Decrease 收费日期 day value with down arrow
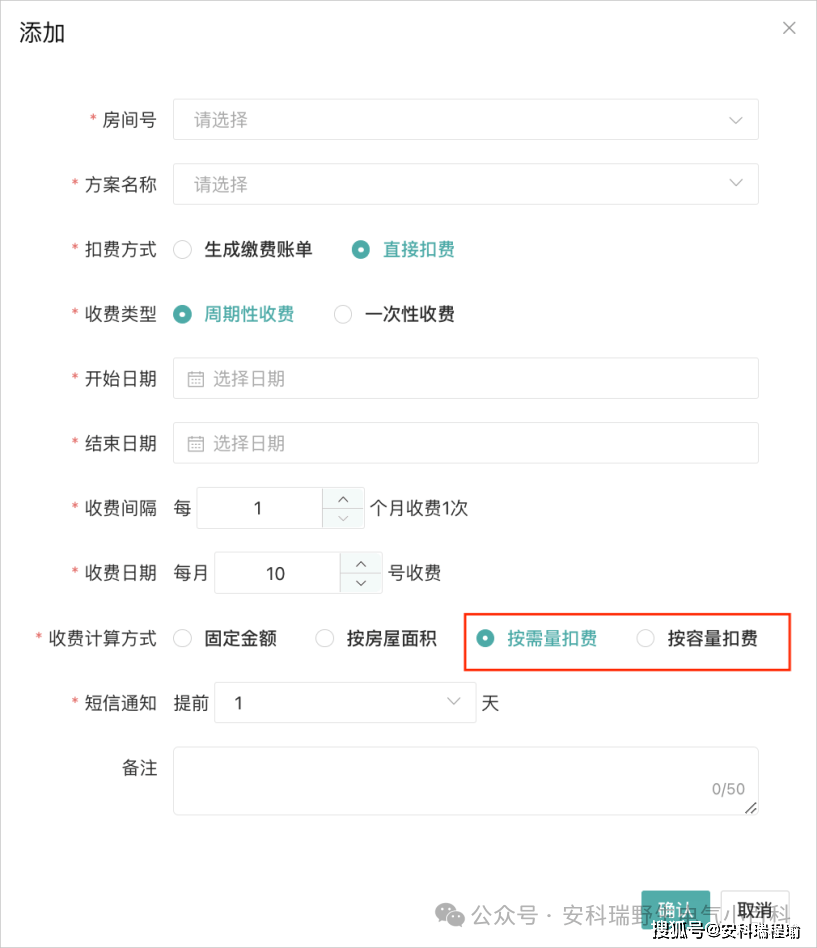The height and width of the screenshot is (948, 817). coord(361,583)
